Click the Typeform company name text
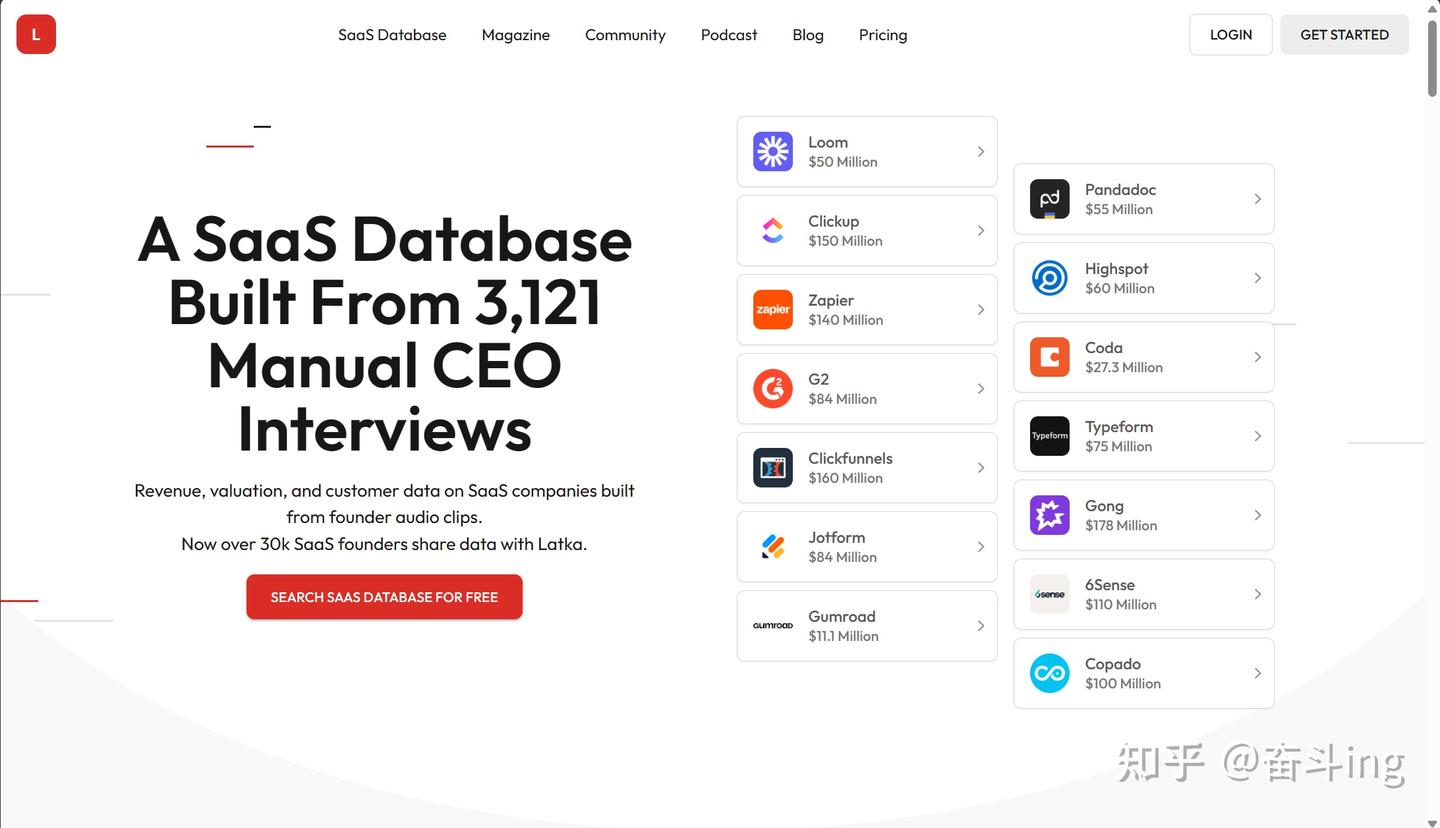This screenshot has width=1440, height=828. click(1119, 427)
